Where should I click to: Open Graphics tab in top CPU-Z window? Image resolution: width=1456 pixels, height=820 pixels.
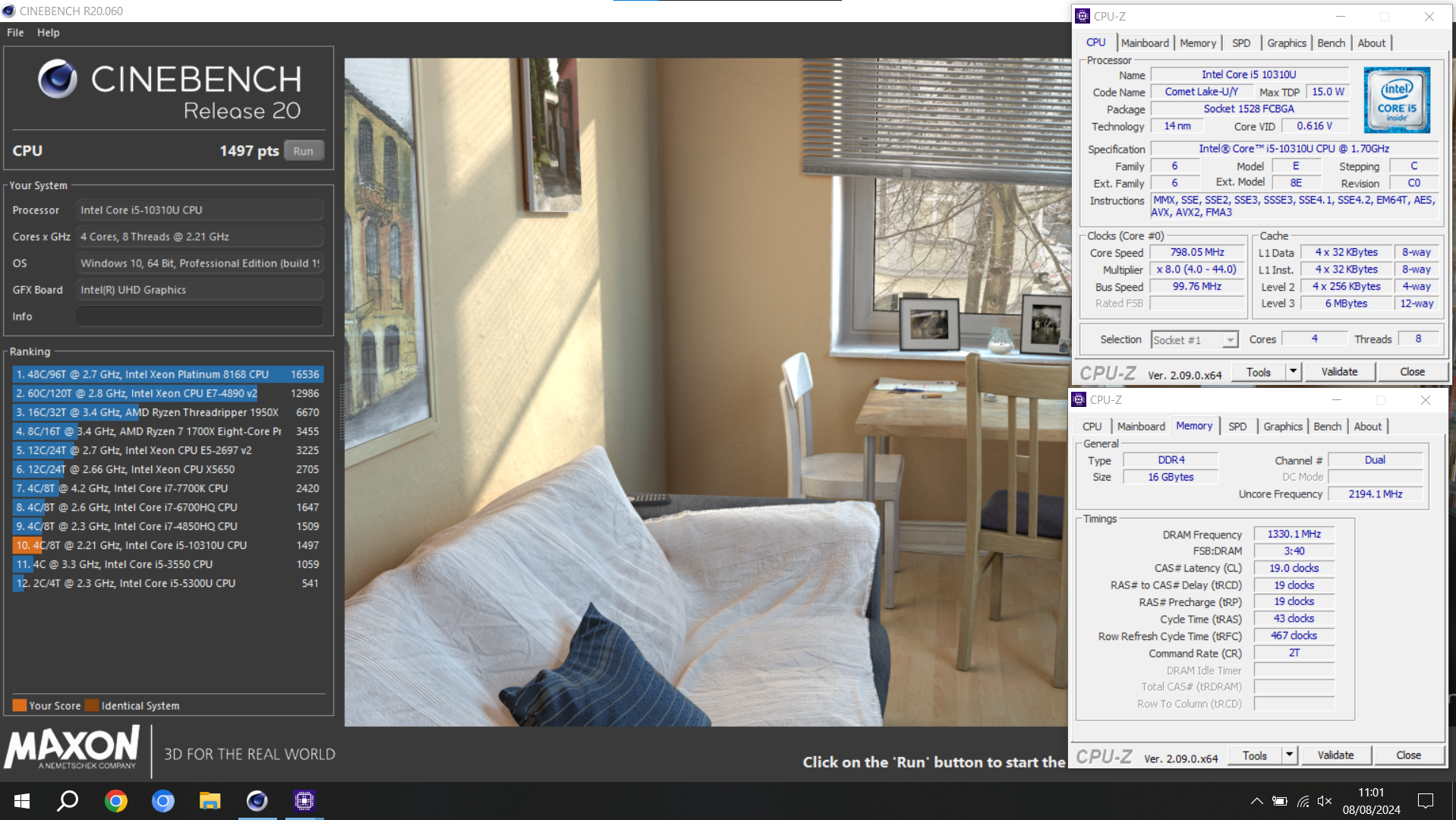click(x=1287, y=43)
